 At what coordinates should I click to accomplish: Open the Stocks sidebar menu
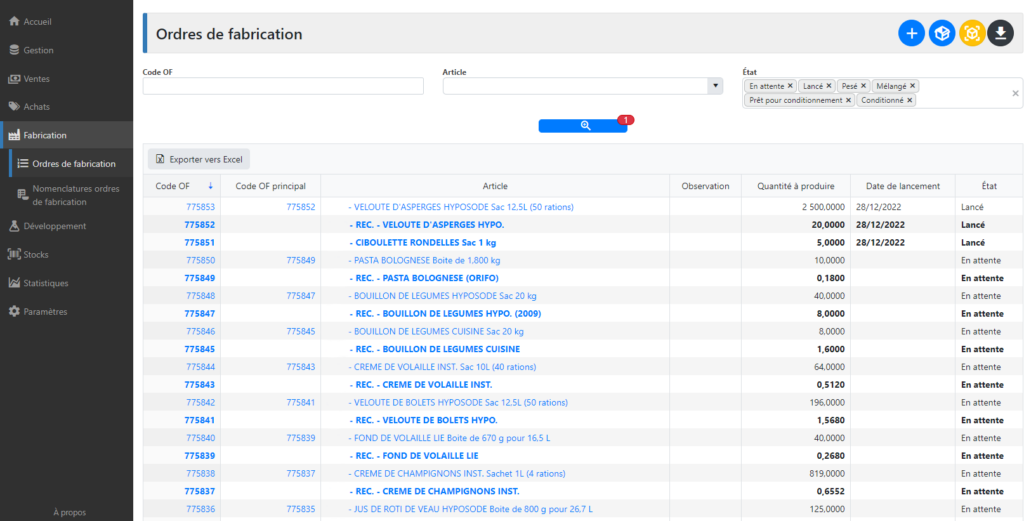35,255
